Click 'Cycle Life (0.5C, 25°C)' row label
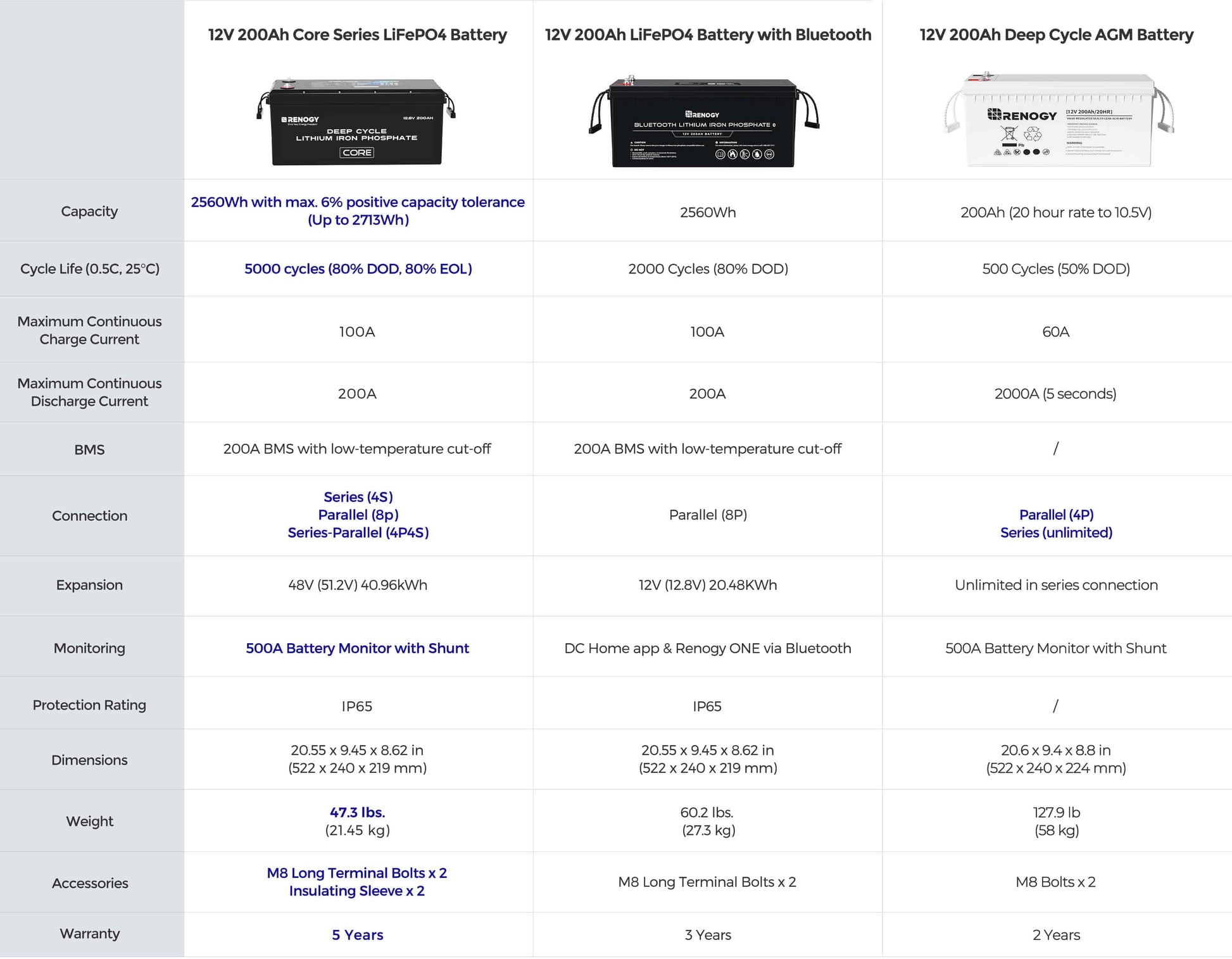The image size is (1232, 959). pos(90,269)
